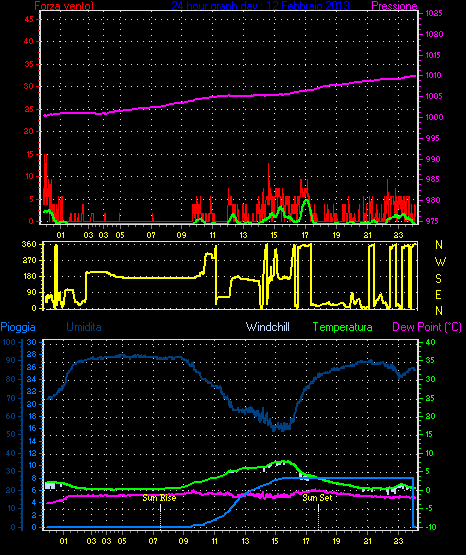
Task: Click hour 15 on the bottom chart's time axis
Action: [x=275, y=541]
